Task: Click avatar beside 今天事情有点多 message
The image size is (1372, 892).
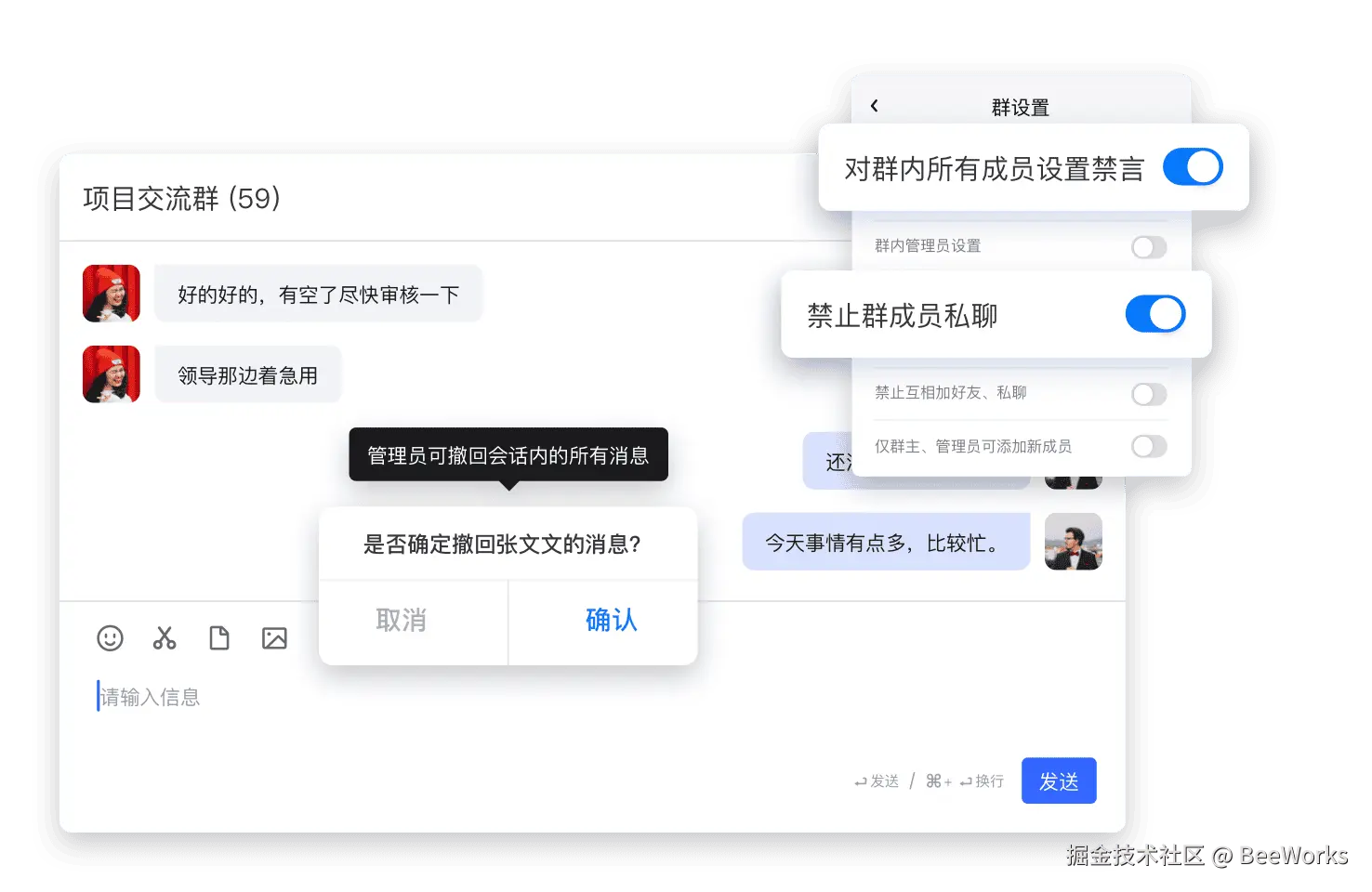Action: pos(1074,542)
